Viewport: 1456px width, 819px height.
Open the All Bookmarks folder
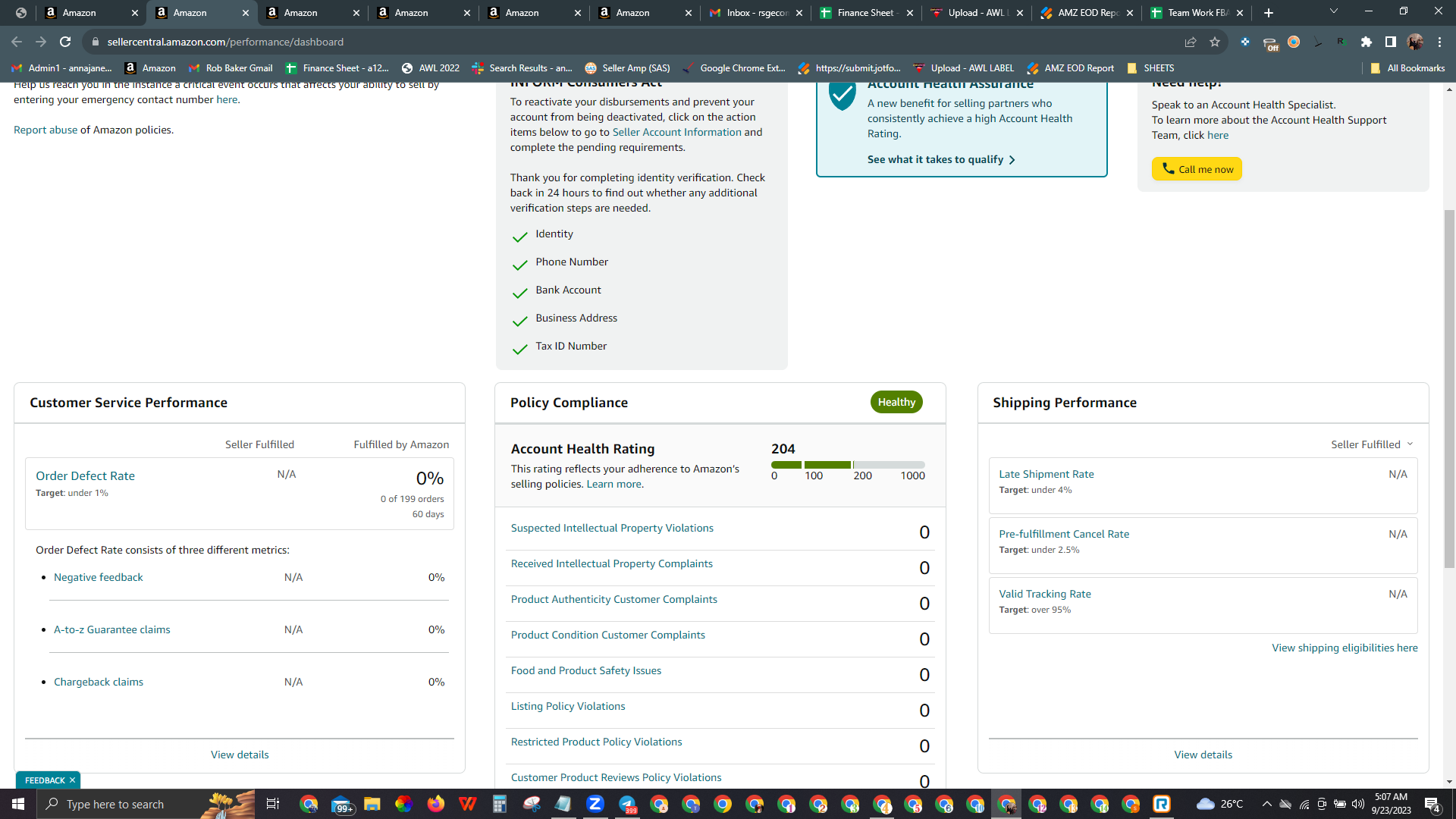[1407, 68]
